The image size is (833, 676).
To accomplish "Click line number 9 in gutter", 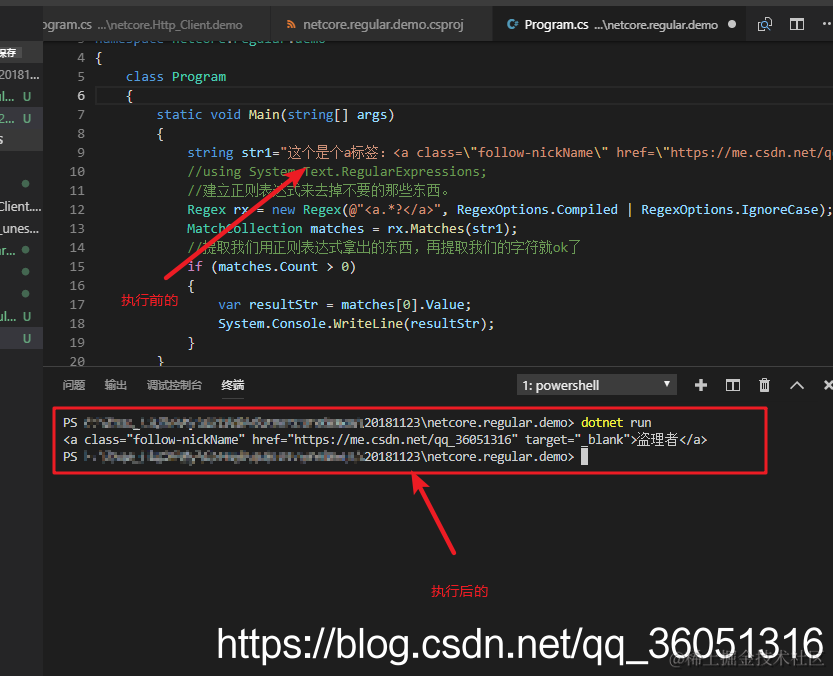I will click(81, 153).
